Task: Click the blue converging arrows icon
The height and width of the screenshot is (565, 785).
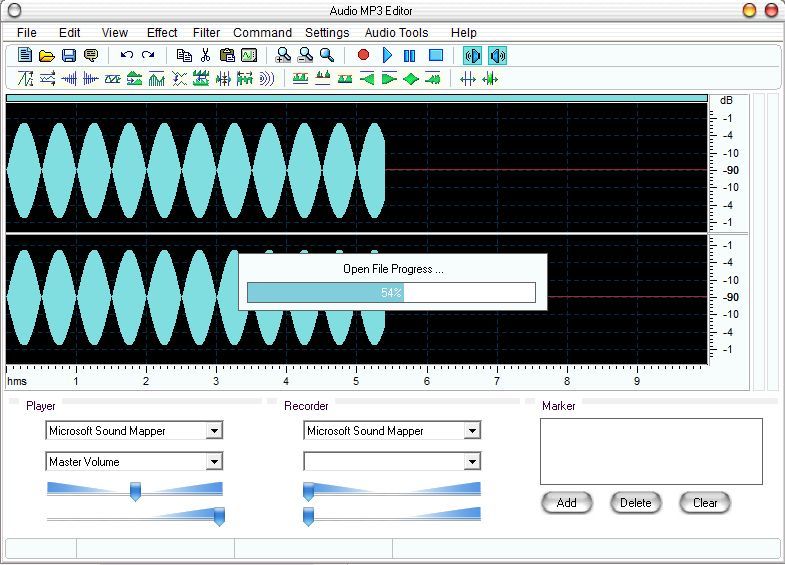Action: coord(468,79)
